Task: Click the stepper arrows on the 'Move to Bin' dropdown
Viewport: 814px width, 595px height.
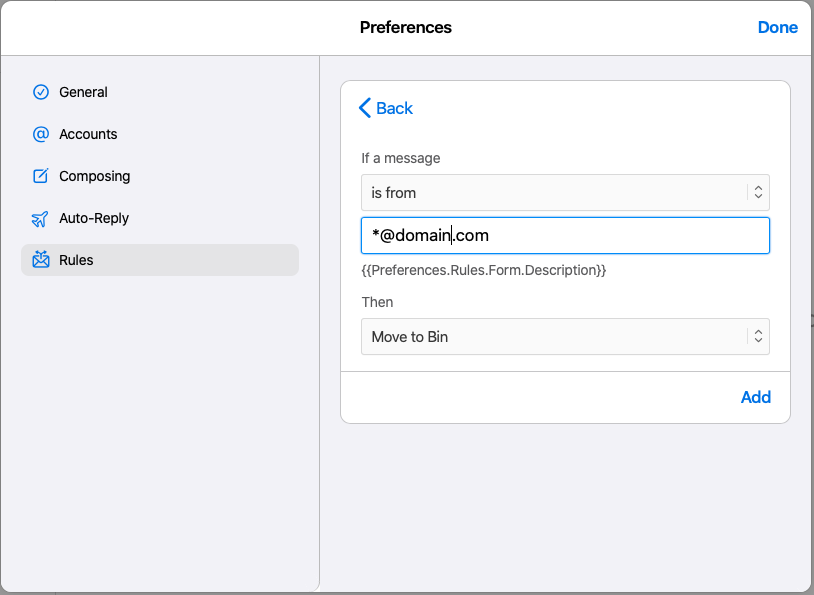Action: [758, 337]
